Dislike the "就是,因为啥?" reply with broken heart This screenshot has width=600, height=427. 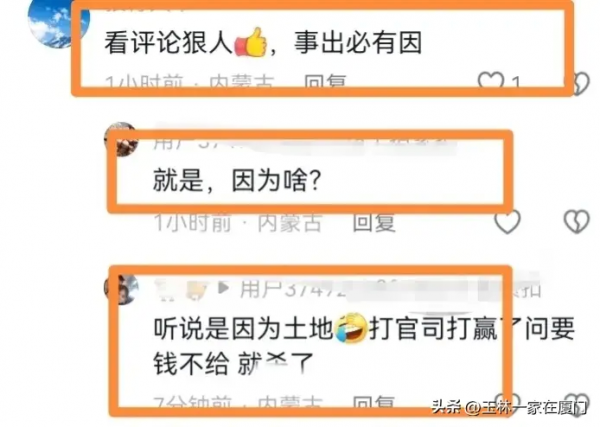pos(577,221)
